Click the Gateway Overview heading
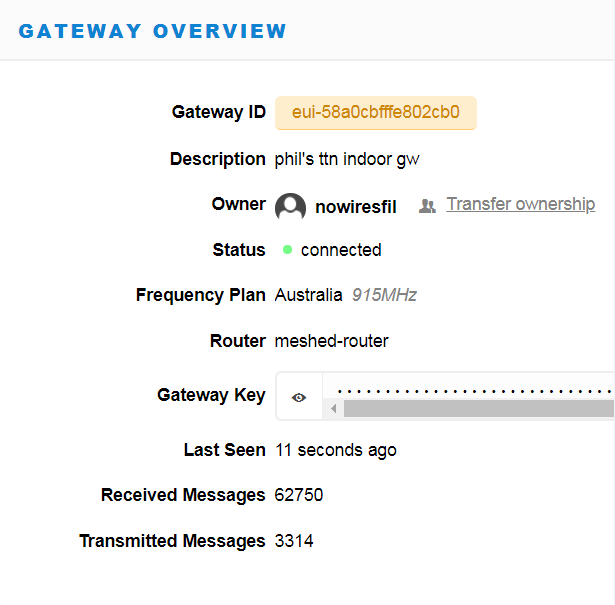The height and width of the screenshot is (605, 615). pos(153,31)
